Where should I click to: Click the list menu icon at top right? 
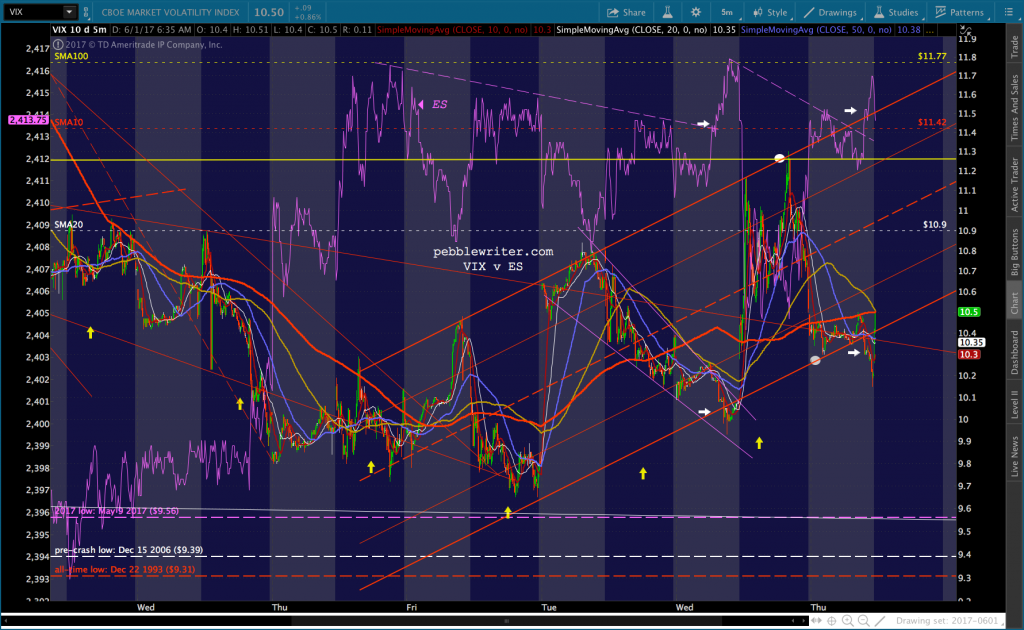point(1008,12)
